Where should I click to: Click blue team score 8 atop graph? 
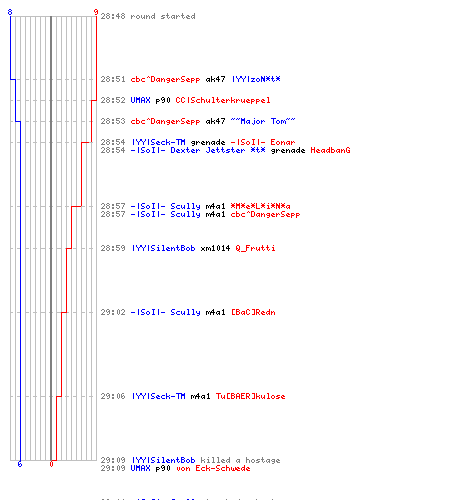(x=10, y=12)
